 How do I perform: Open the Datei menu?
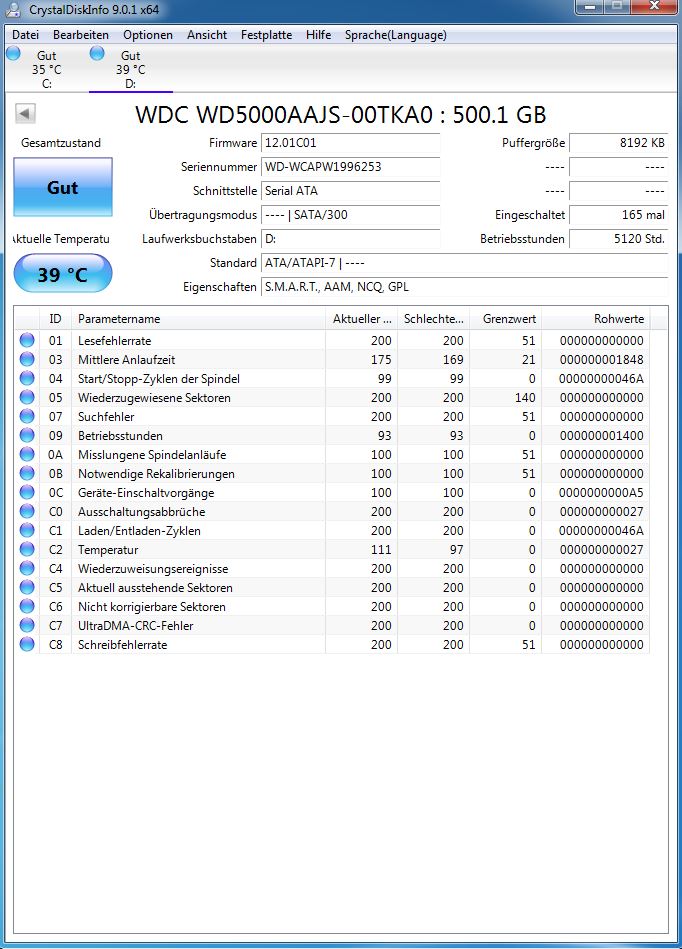tap(25, 35)
